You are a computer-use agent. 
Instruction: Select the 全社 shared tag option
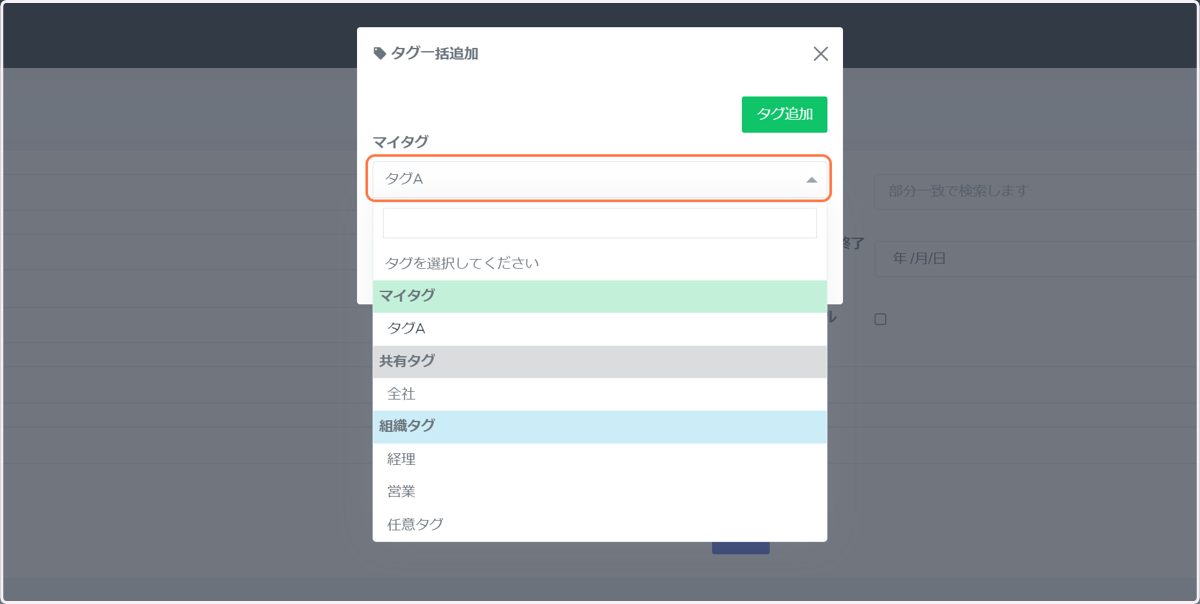coord(600,394)
